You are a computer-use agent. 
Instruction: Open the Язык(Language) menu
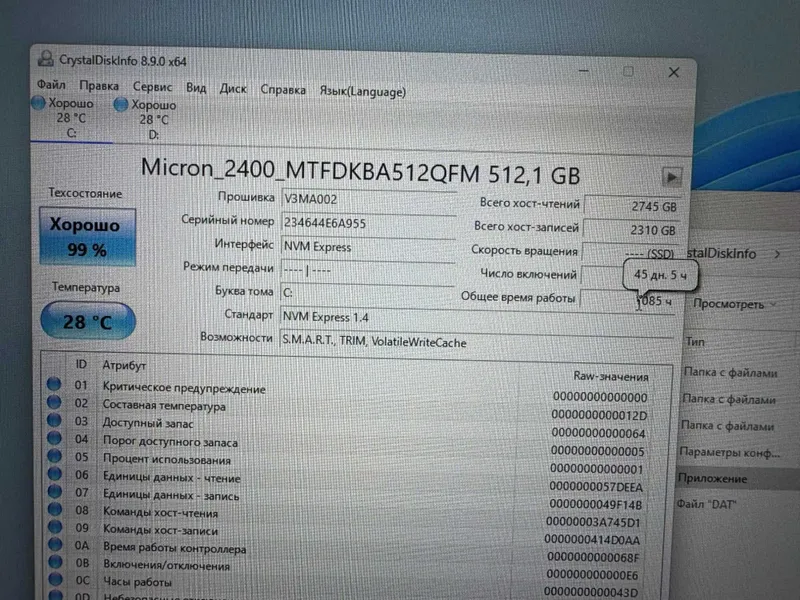tap(363, 91)
